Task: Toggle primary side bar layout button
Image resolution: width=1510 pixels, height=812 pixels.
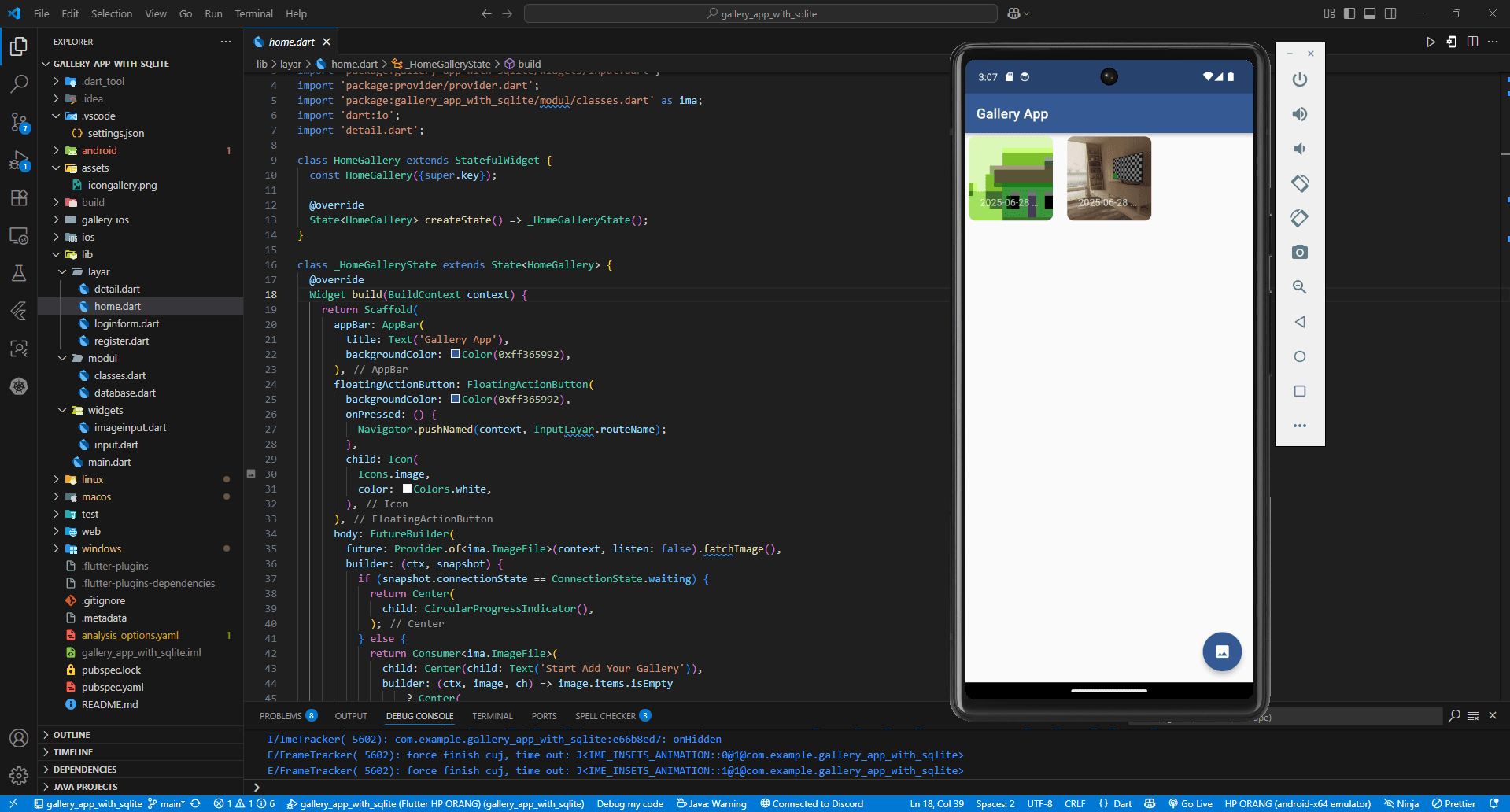Action: (1349, 13)
